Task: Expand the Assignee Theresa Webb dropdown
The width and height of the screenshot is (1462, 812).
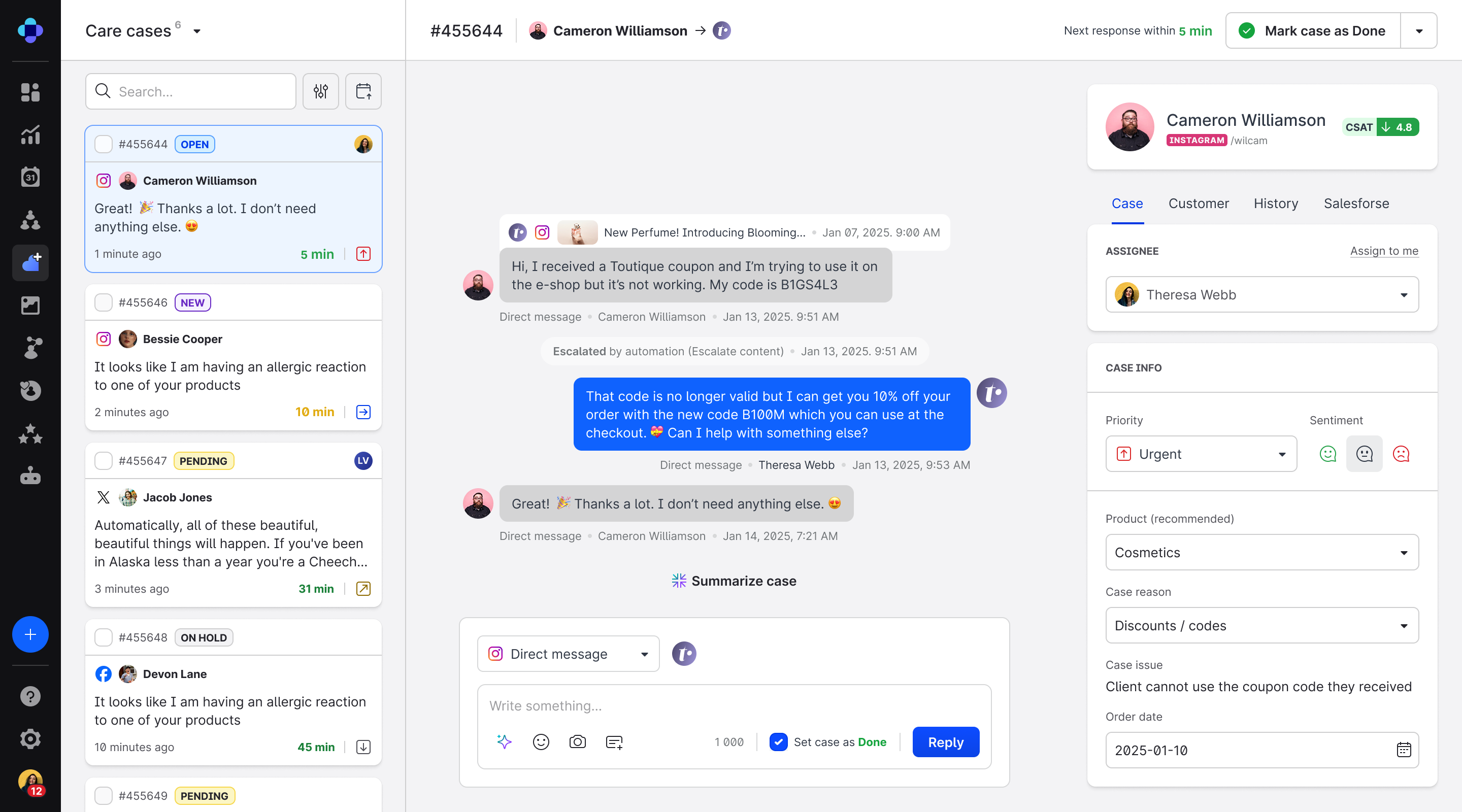Action: point(1404,294)
